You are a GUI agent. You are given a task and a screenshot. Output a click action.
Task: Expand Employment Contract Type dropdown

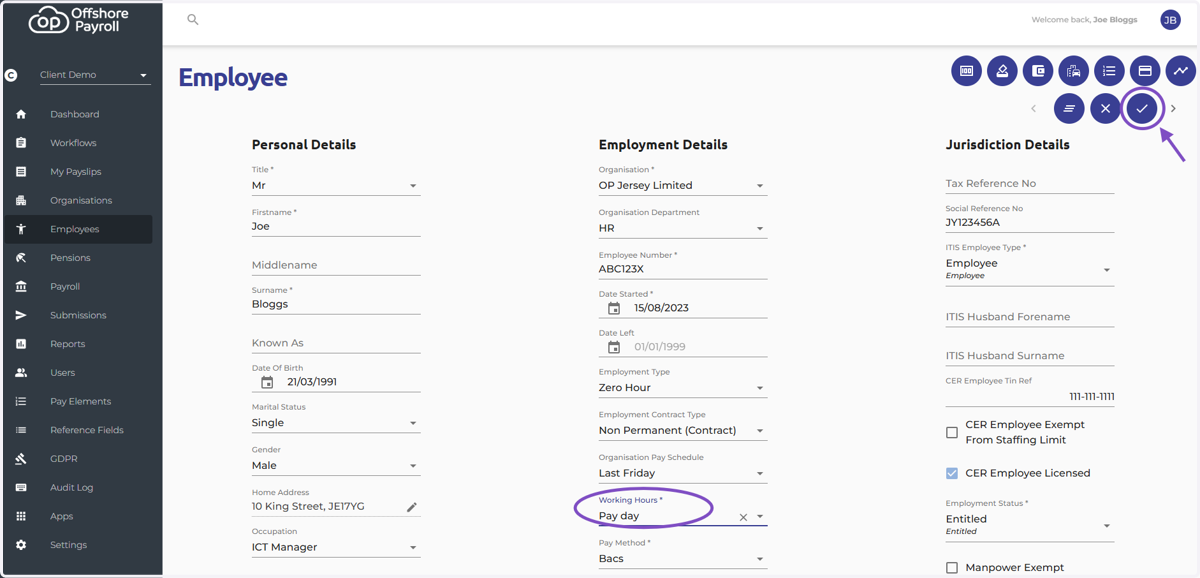[x=682, y=430]
